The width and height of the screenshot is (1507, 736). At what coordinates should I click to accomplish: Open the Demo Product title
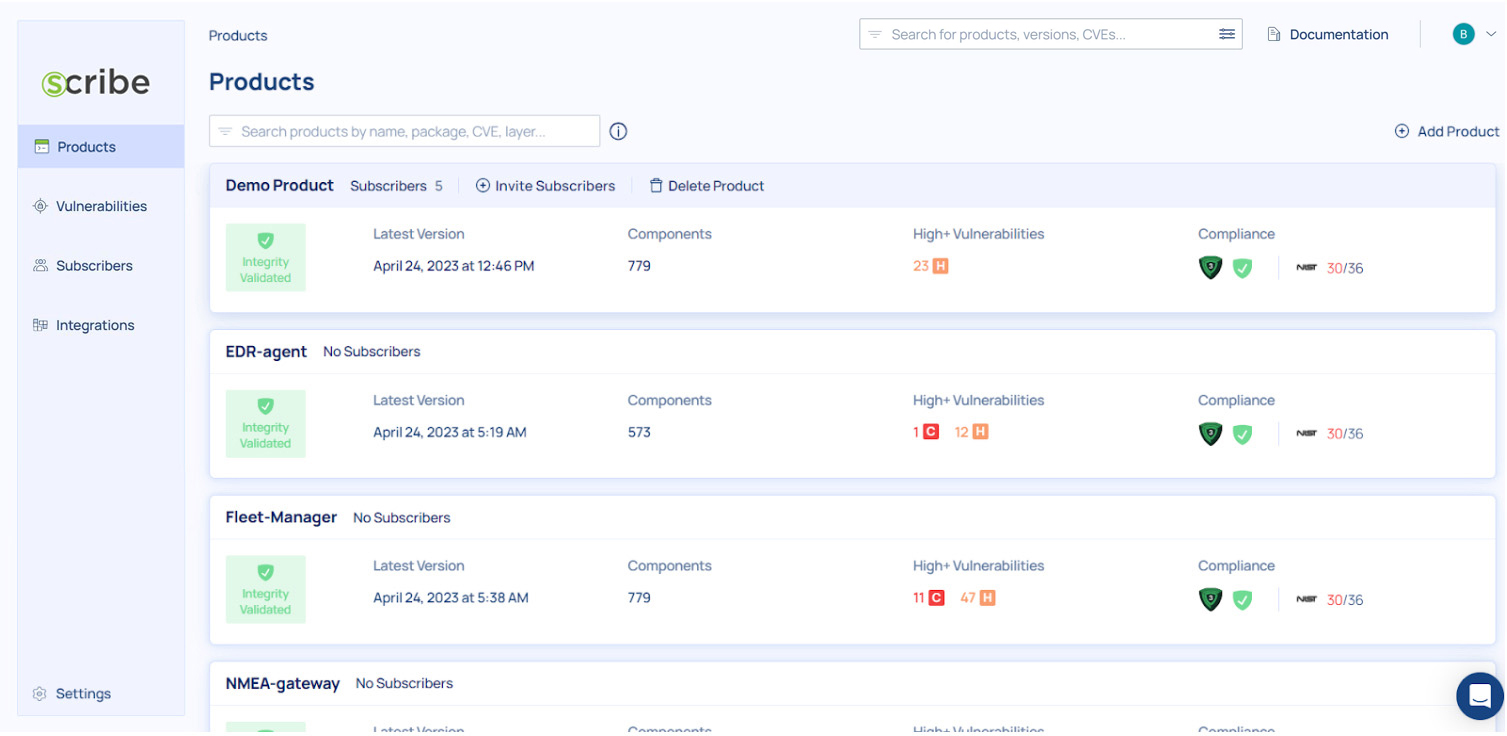tap(280, 185)
